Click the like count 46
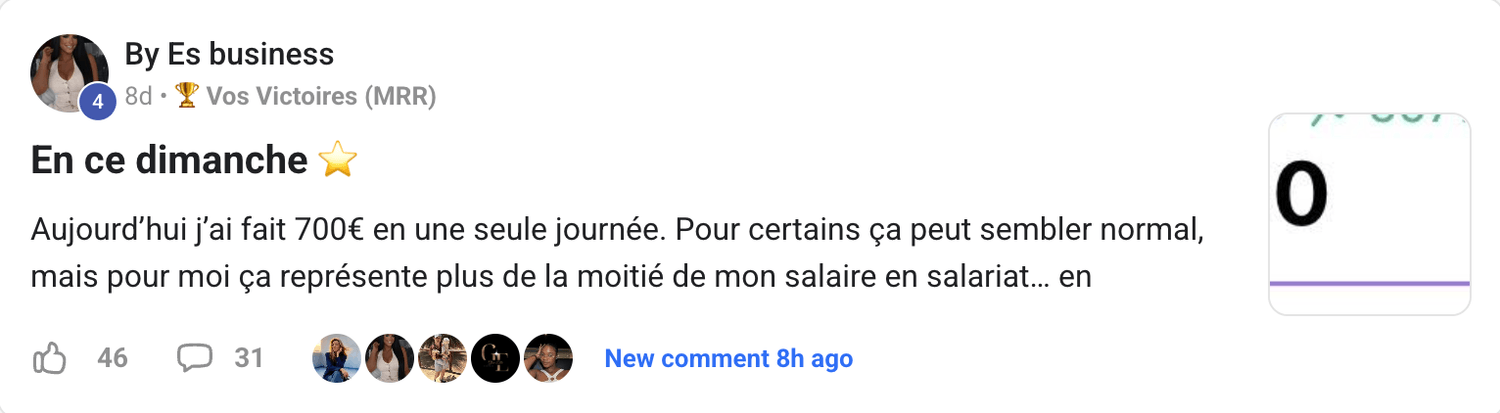 pos(113,358)
